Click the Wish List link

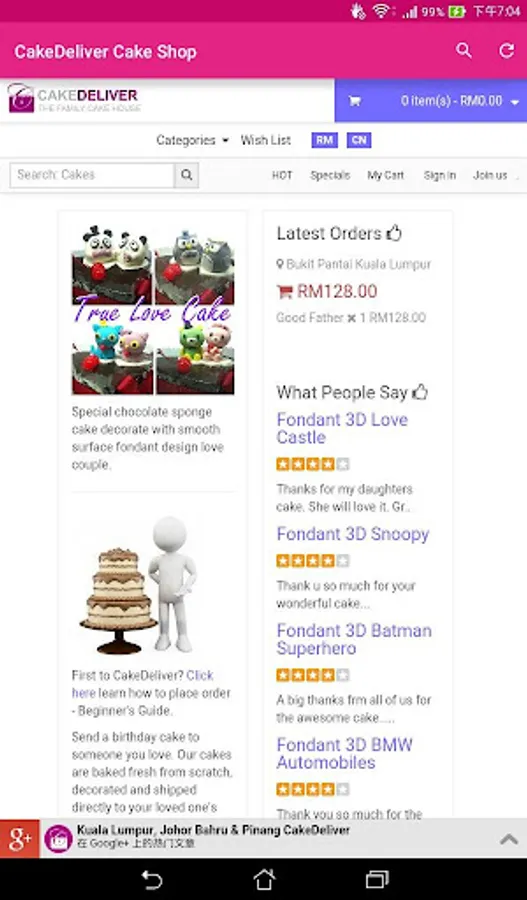(x=266, y=140)
